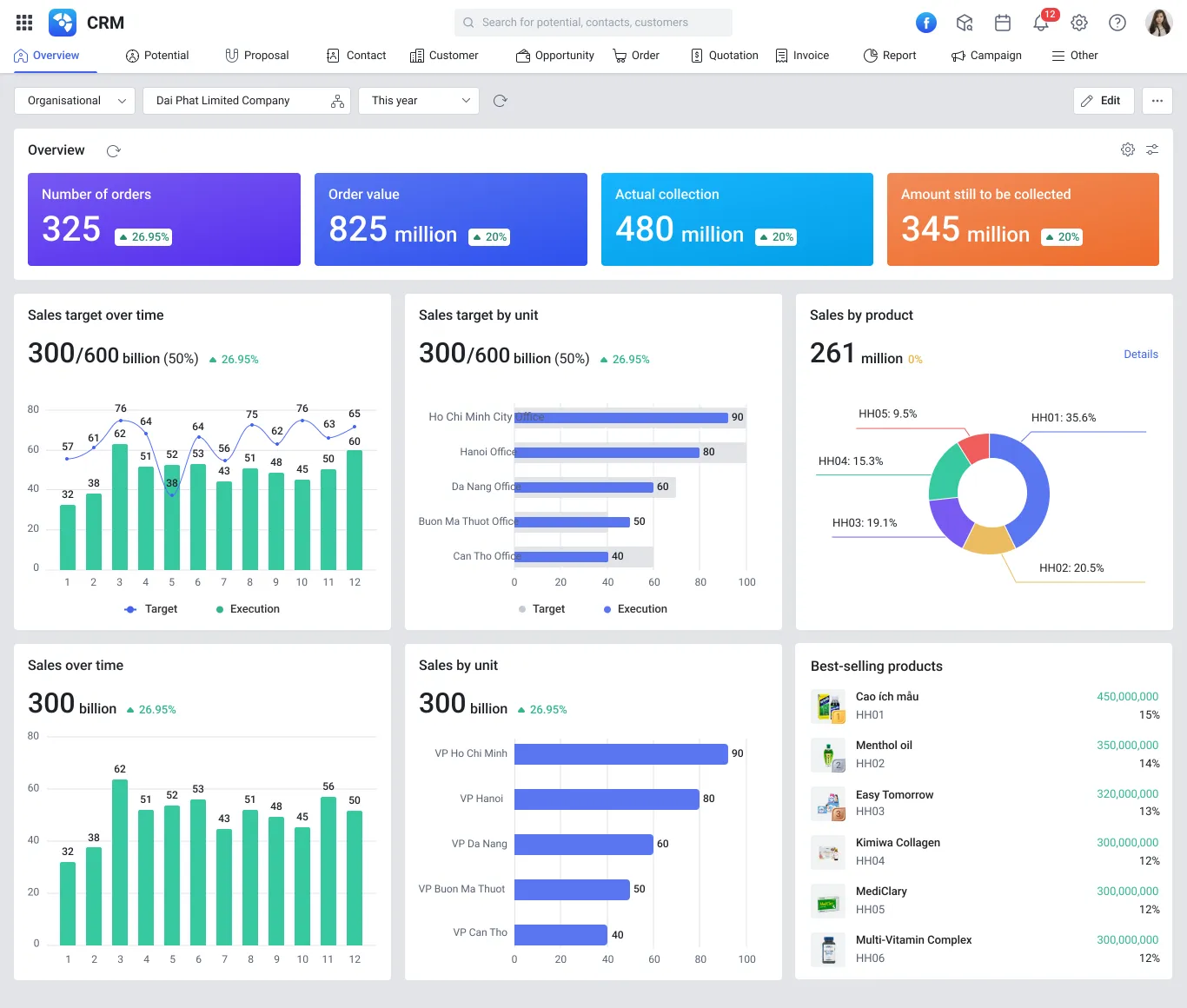Open the calendar icon in the top bar
The width and height of the screenshot is (1187, 1008).
tap(1003, 23)
